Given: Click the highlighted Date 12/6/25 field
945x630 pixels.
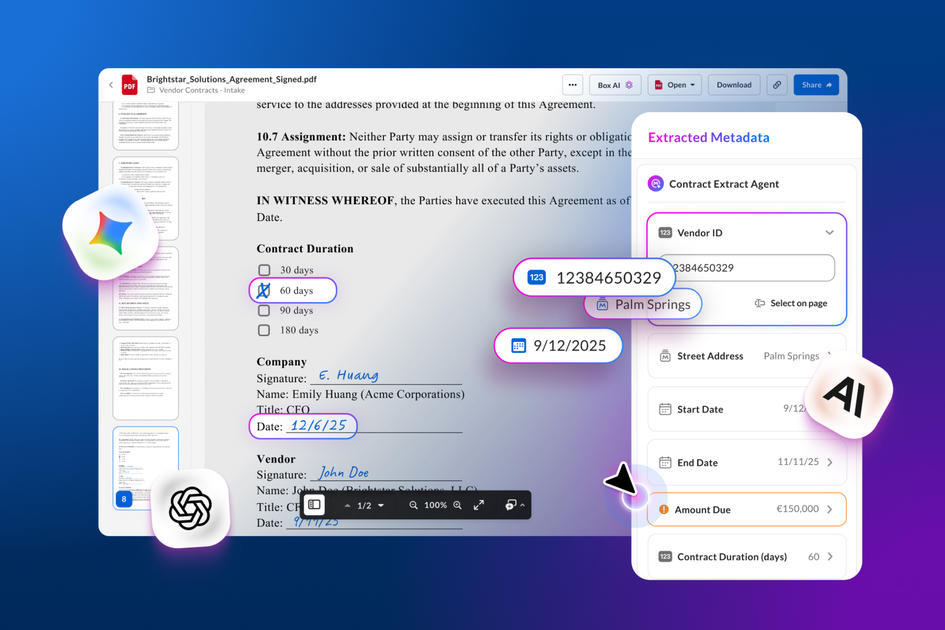Looking at the screenshot, I should point(303,426).
